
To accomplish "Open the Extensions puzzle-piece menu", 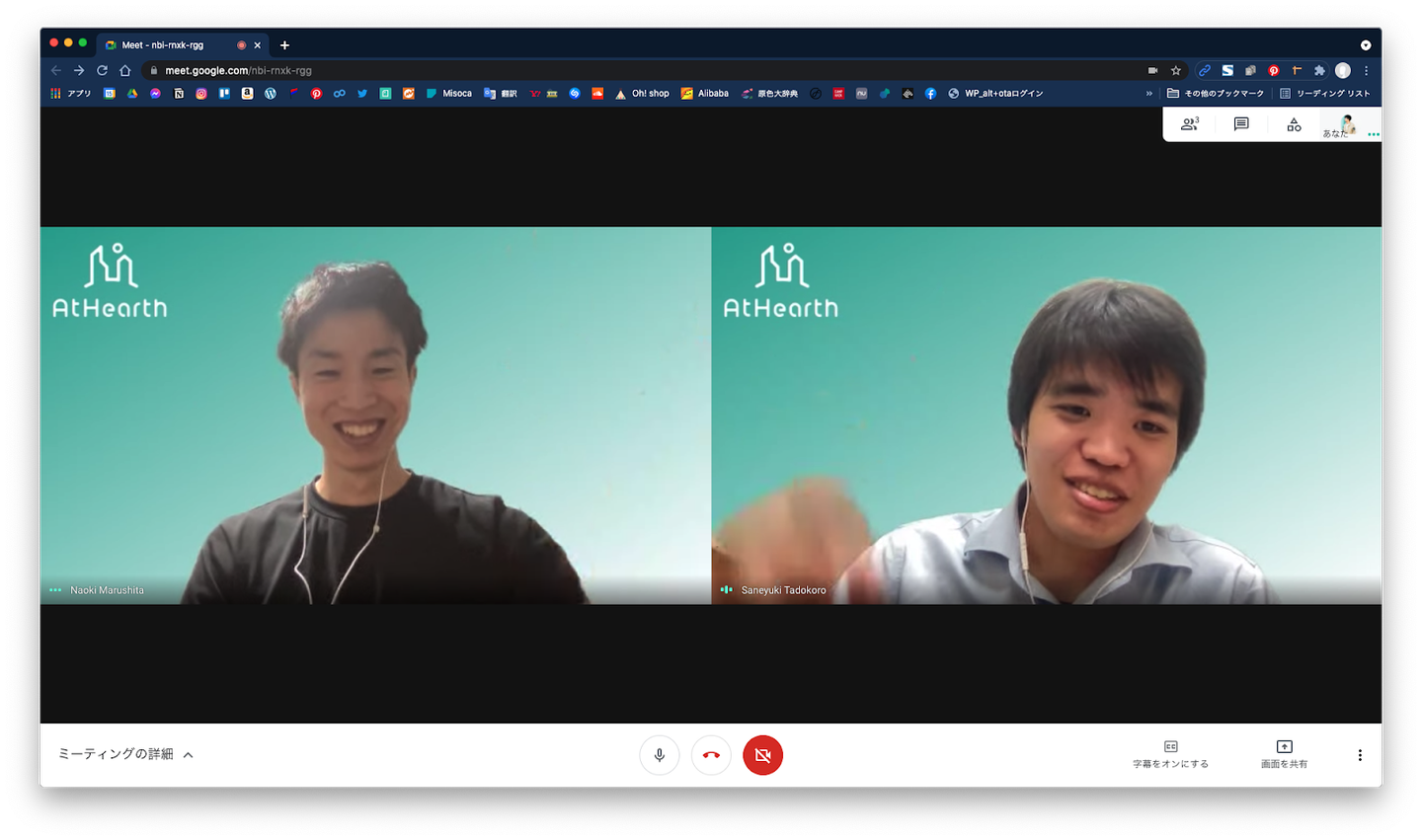I will coord(1319,70).
